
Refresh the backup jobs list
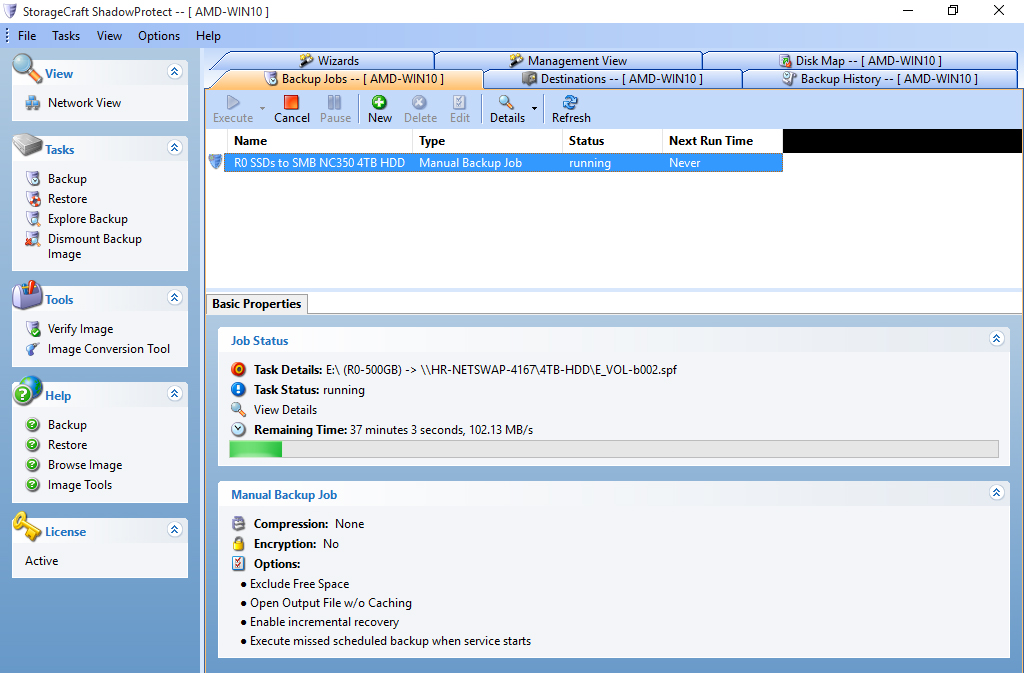(x=570, y=102)
